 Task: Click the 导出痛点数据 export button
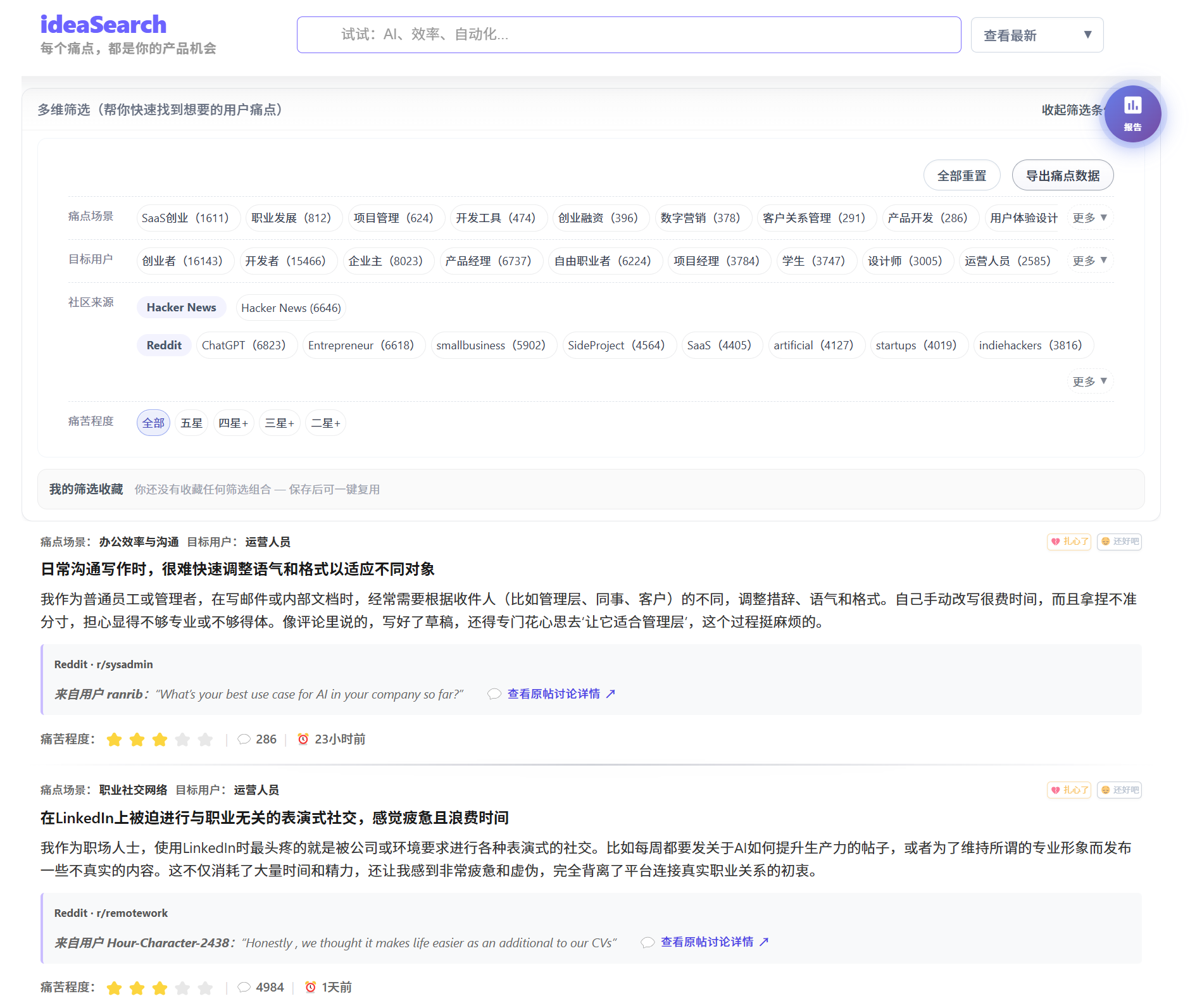pyautogui.click(x=1062, y=176)
